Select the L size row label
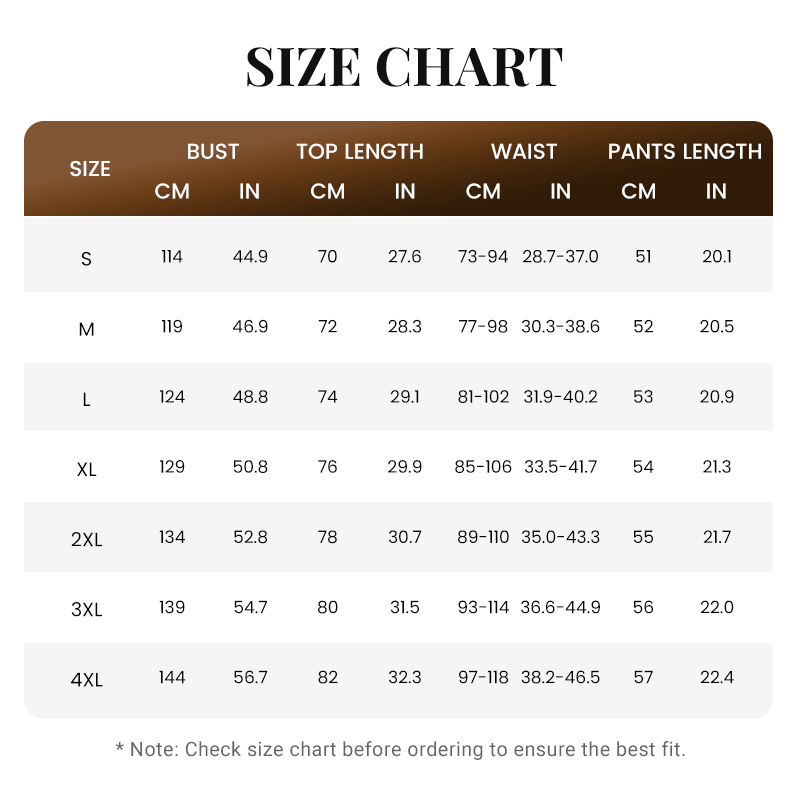The width and height of the screenshot is (800, 800). (x=86, y=399)
